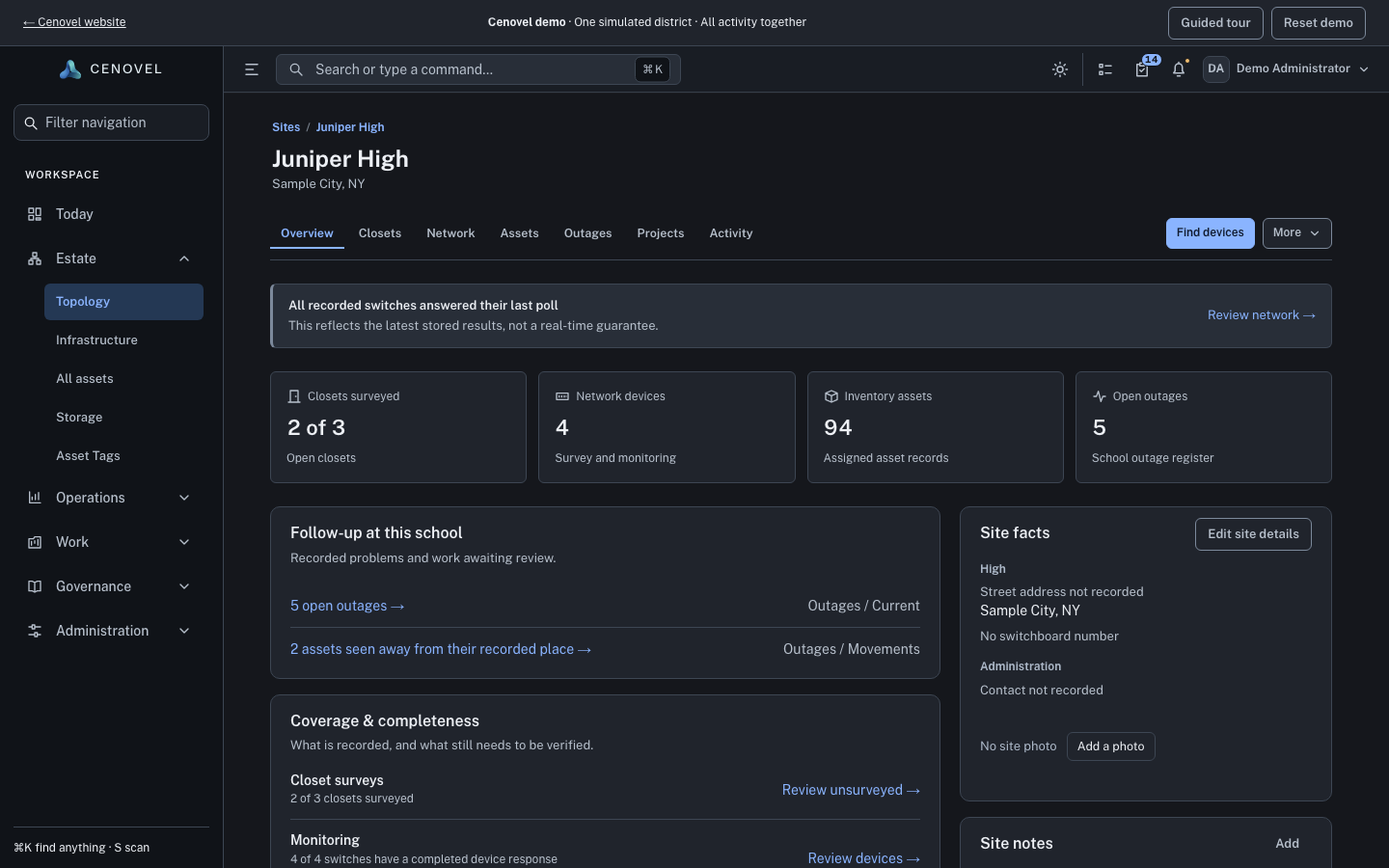Screen dimensions: 1389x868
Task: Click the Search or type a command box
Action: point(478,69)
